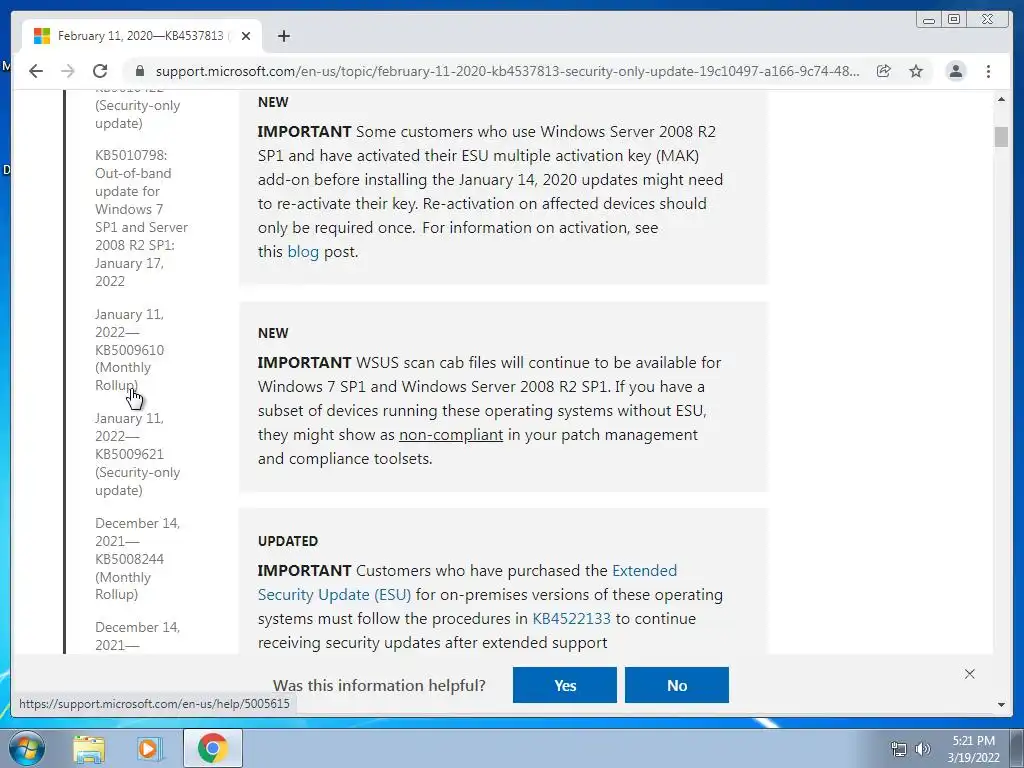Viewport: 1024px width, 768px height.
Task: Open Windows Explorer from taskbar
Action: (x=88, y=748)
